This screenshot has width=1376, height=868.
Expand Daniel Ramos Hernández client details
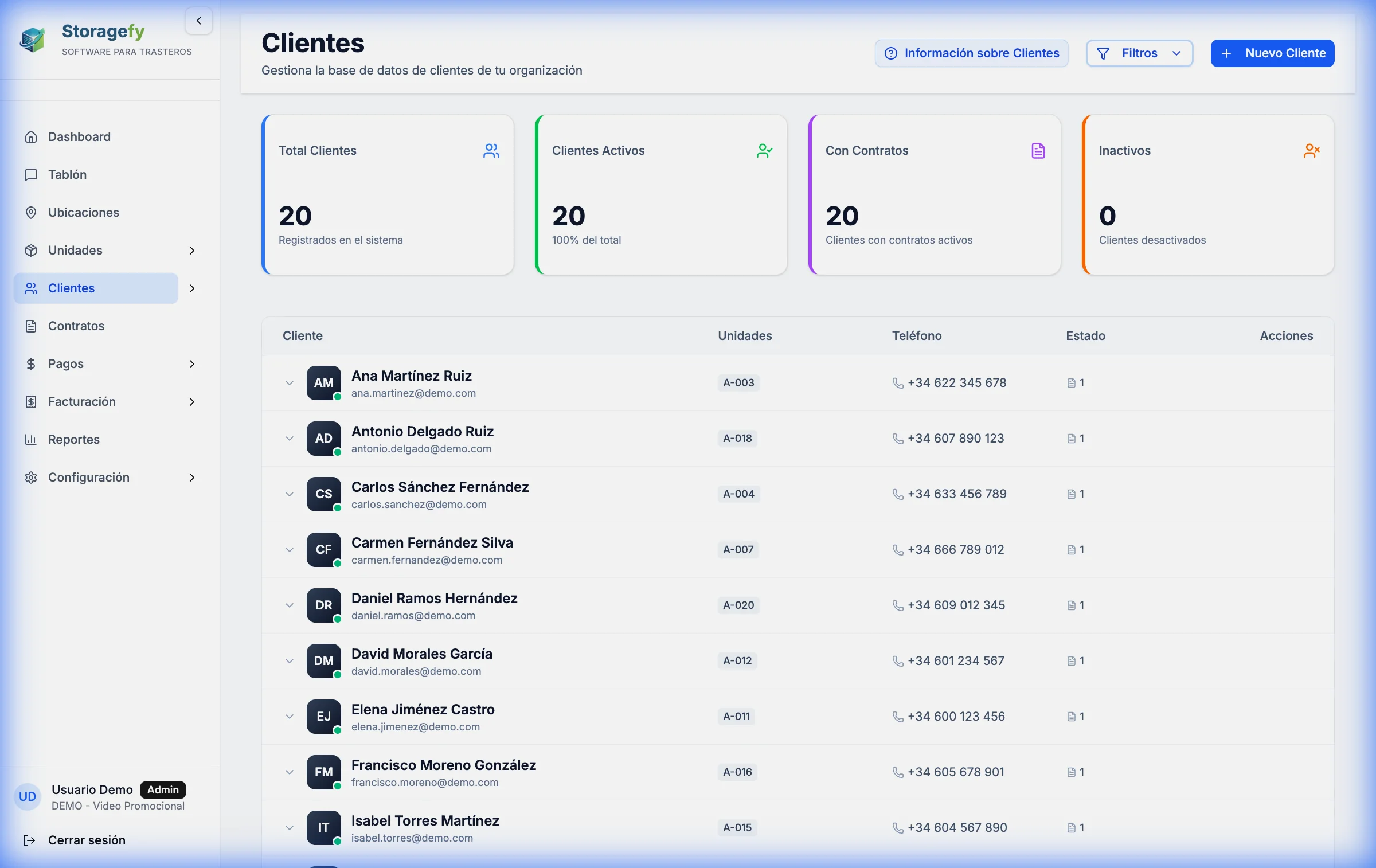(290, 605)
